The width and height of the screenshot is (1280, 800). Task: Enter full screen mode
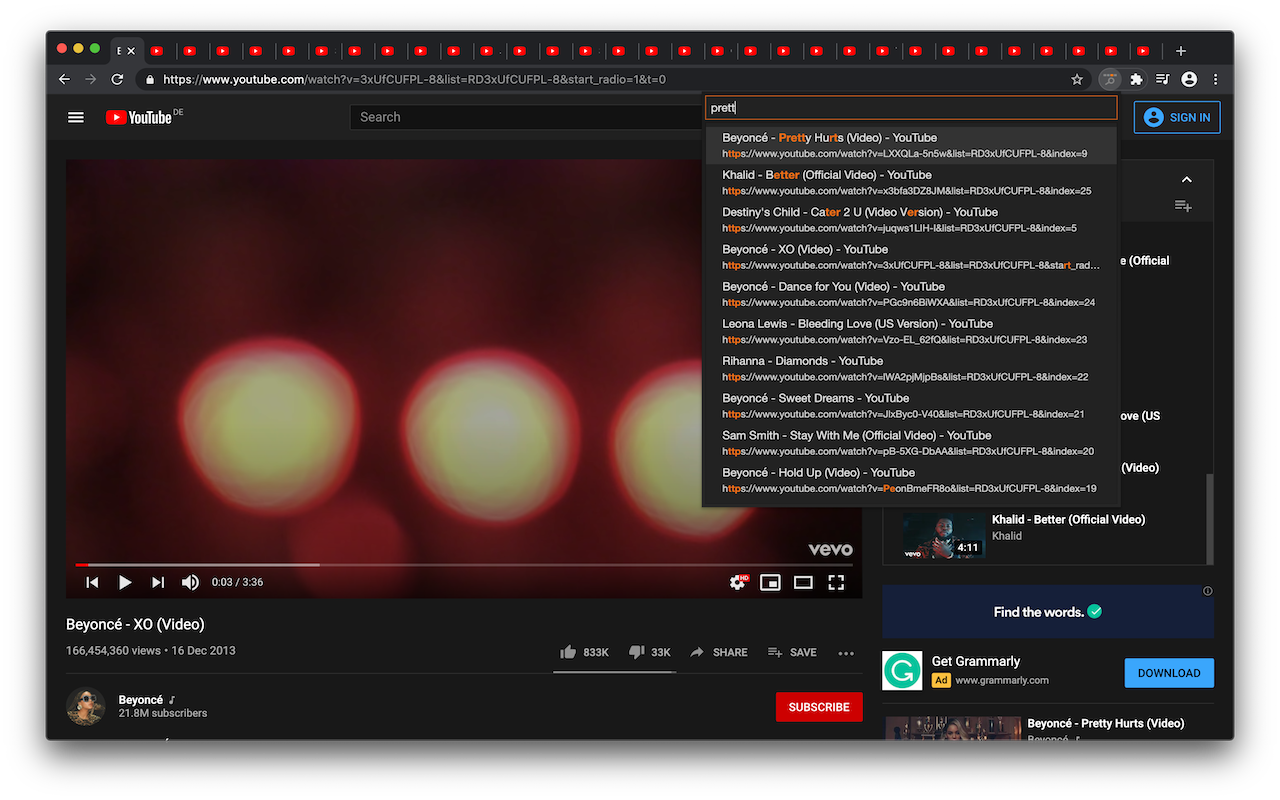pyautogui.click(x=836, y=582)
